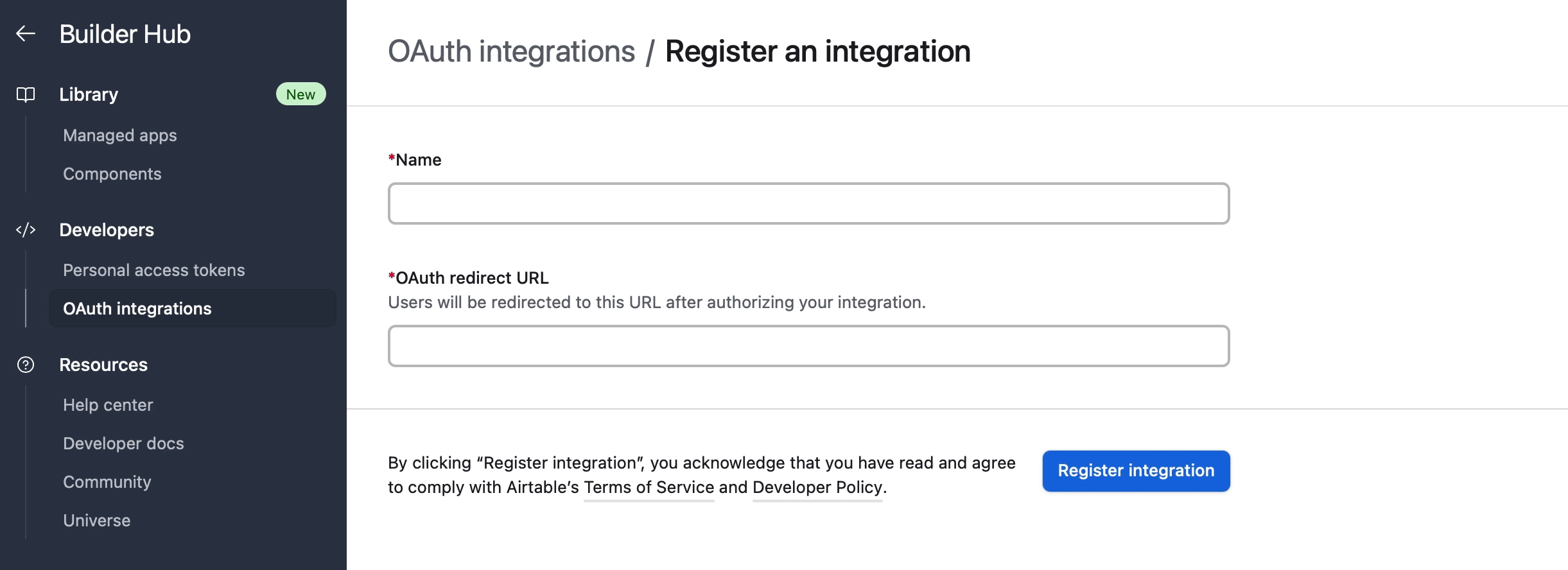This screenshot has height=570, width=1568.
Task: Click the back arrow beside Builder Hub
Action: point(26,33)
